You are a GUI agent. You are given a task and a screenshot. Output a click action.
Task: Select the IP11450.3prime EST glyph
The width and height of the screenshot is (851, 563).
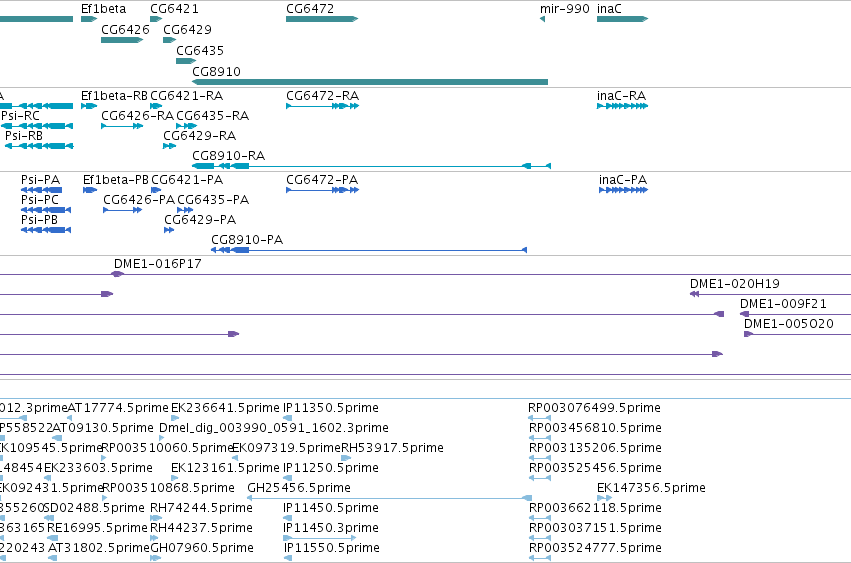tap(320, 538)
